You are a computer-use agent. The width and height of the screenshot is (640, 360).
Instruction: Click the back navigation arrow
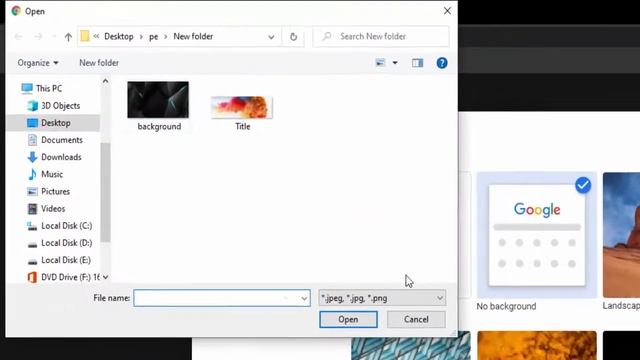18,37
